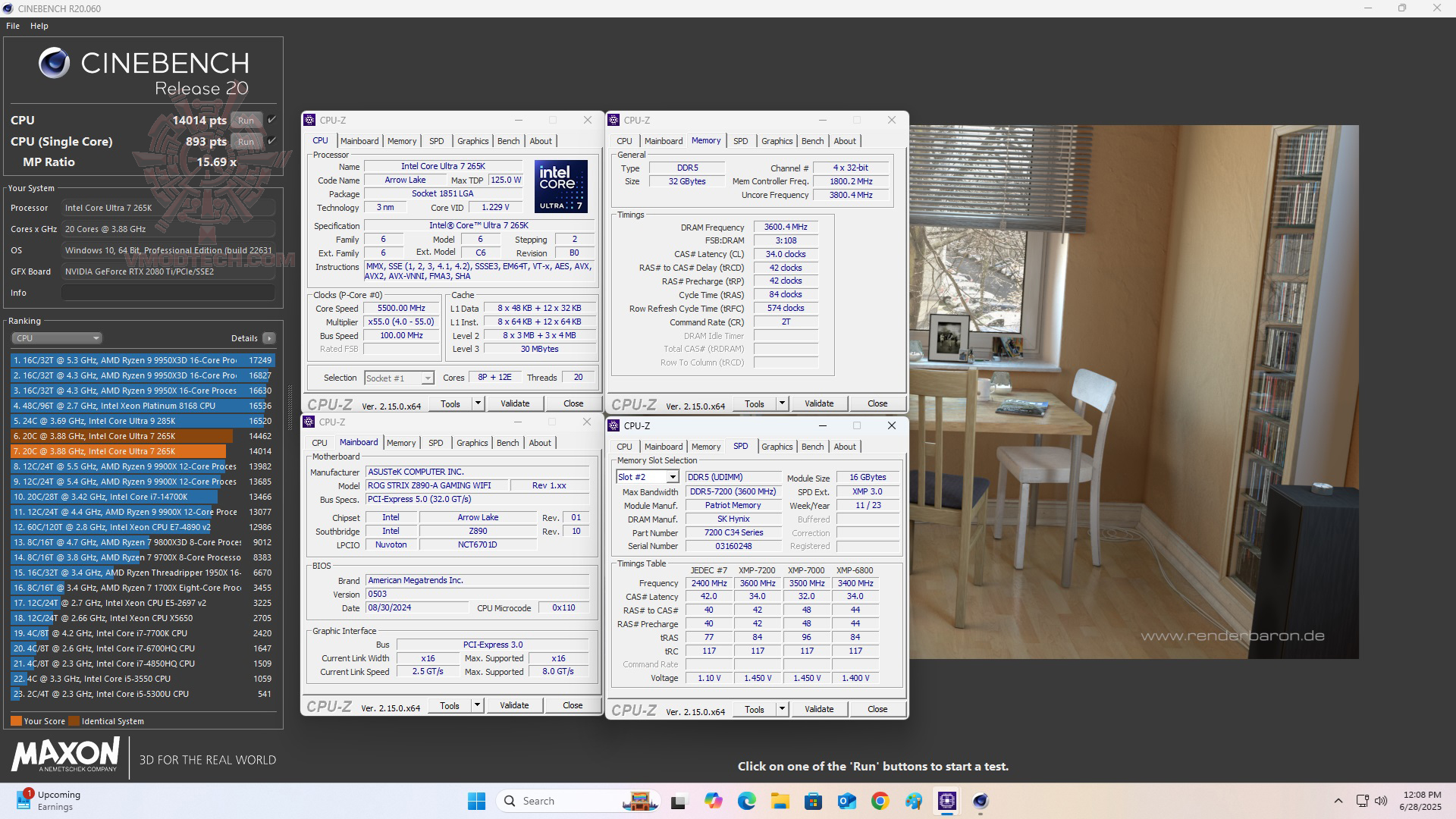Open Chrome from the taskbar
The width and height of the screenshot is (1456, 819).
coord(880,800)
